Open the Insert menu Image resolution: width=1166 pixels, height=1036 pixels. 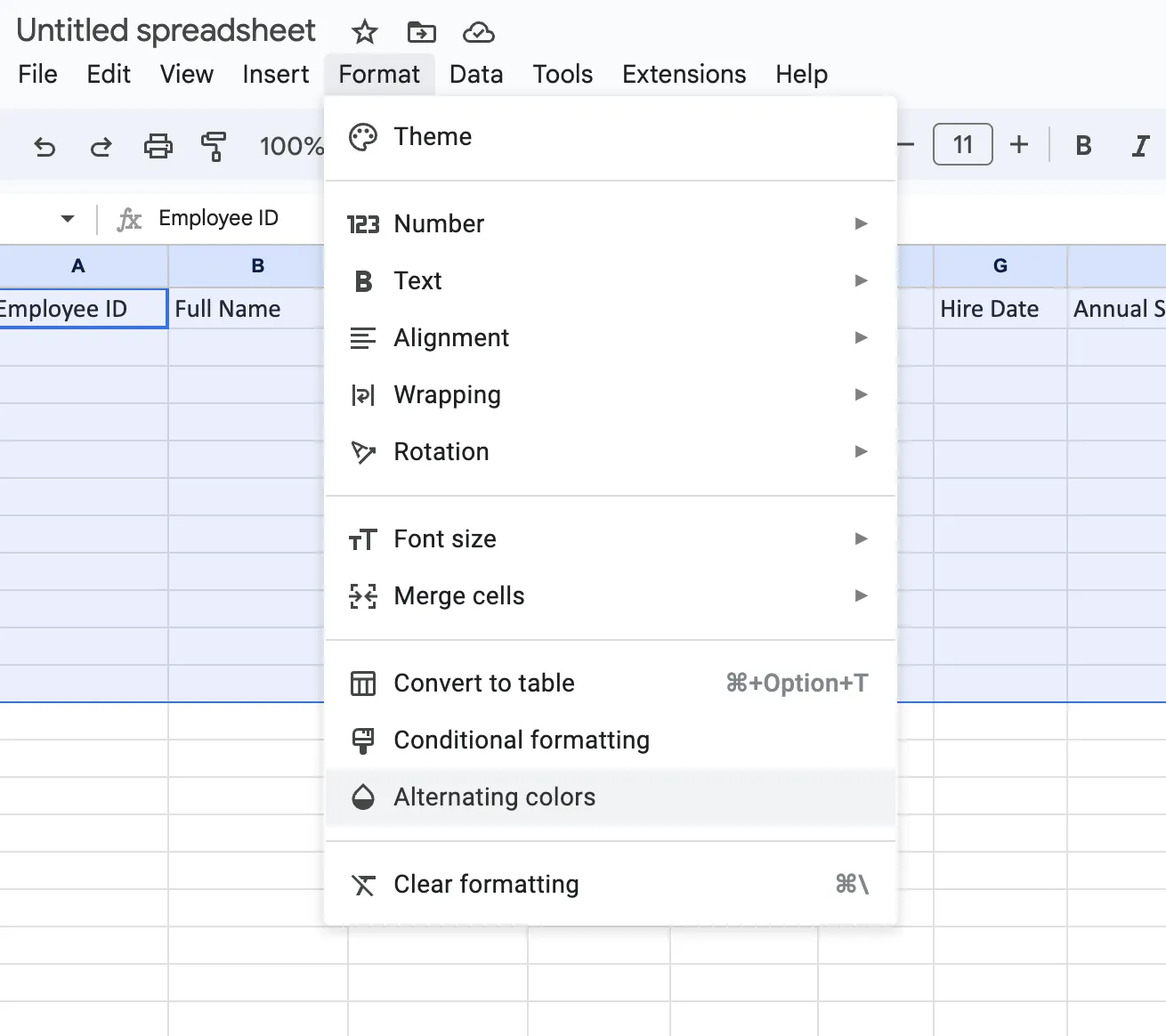(x=276, y=74)
